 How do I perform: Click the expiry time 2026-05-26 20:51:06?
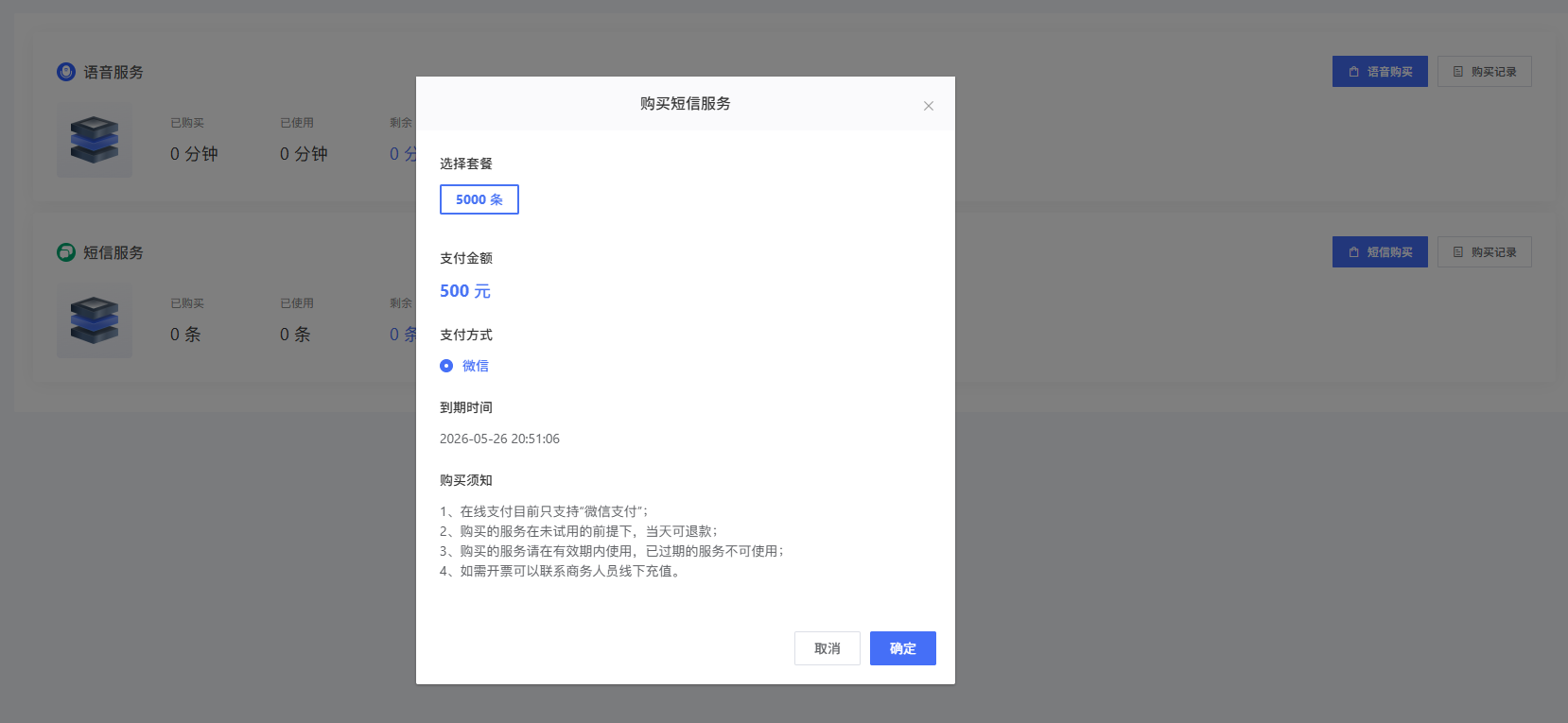click(499, 439)
